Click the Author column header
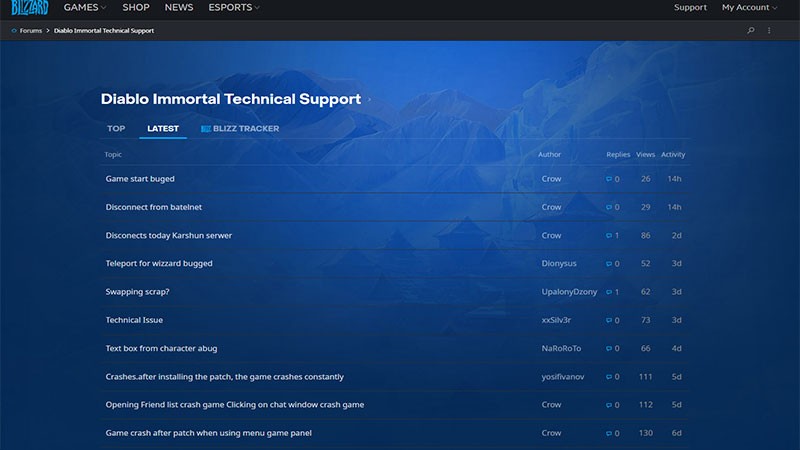 pyautogui.click(x=549, y=154)
